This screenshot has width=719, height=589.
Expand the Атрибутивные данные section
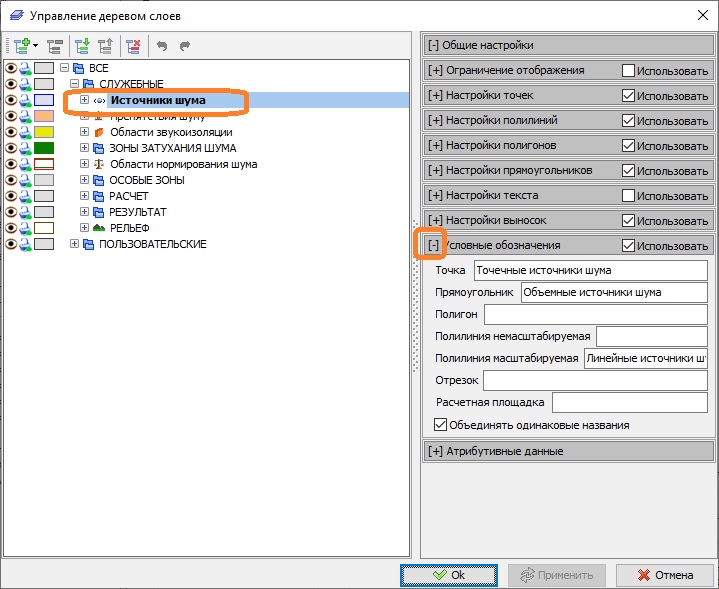[434, 451]
